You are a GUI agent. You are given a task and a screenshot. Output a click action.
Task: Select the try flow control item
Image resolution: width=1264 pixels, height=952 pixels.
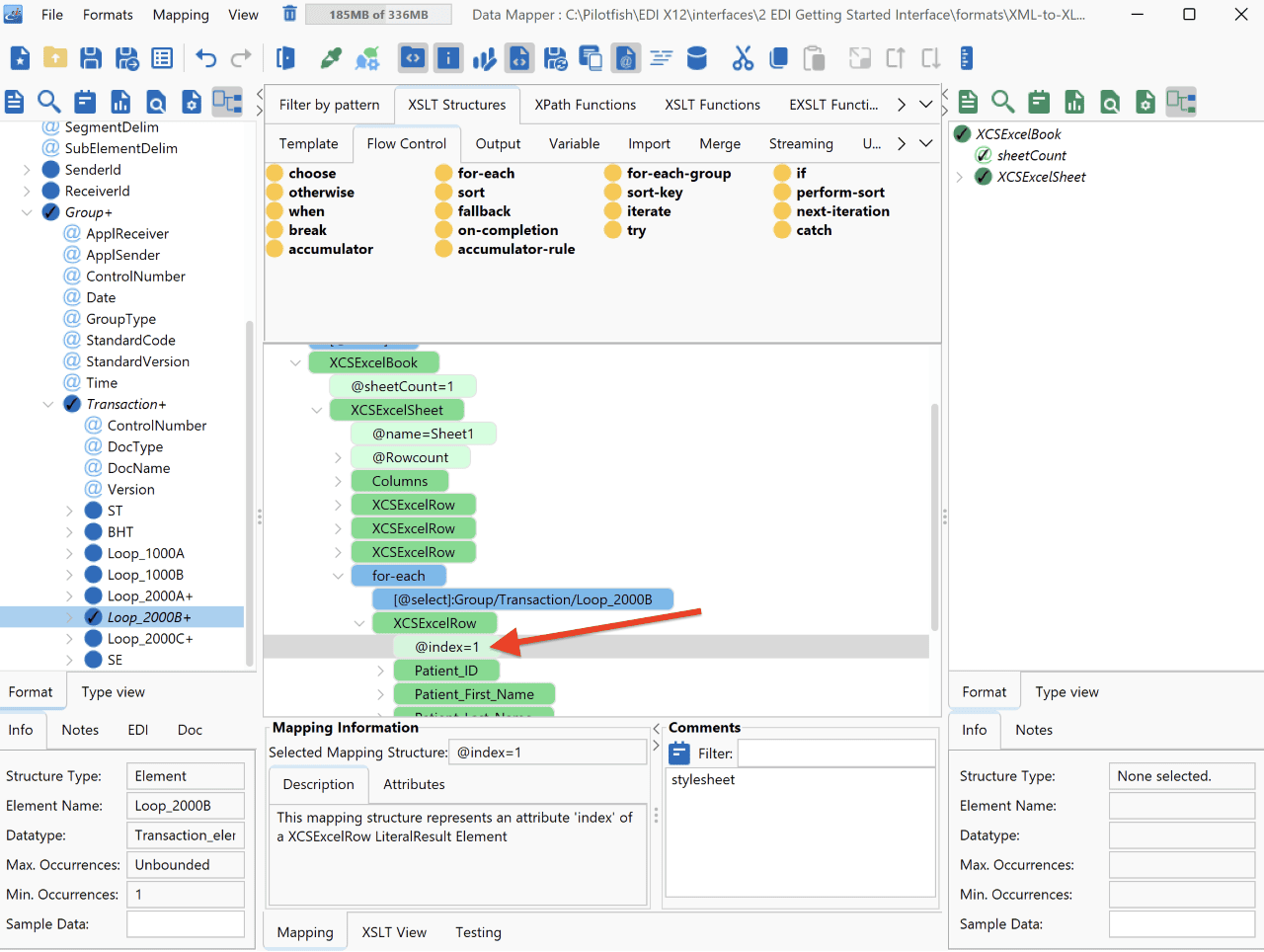(x=625, y=230)
